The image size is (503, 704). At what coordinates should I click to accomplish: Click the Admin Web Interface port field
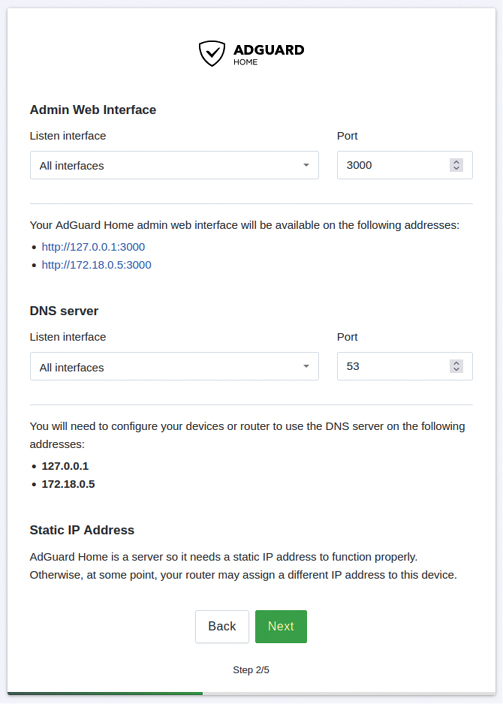(x=405, y=165)
